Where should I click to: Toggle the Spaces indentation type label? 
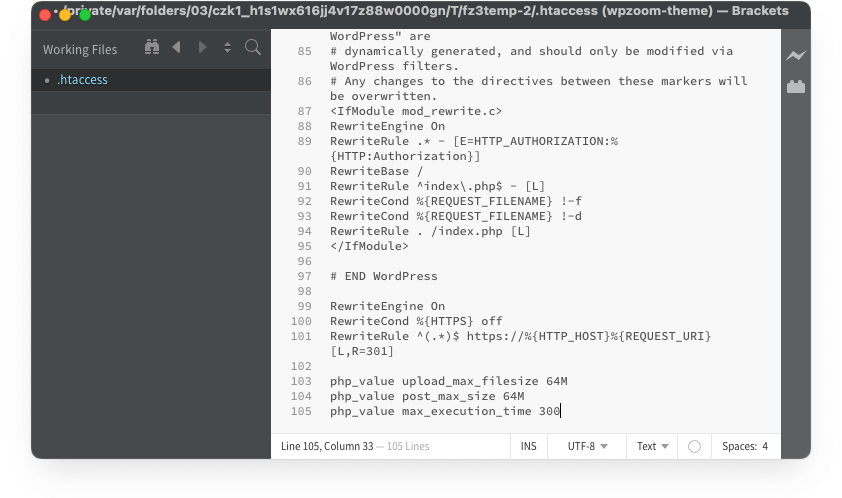click(739, 447)
